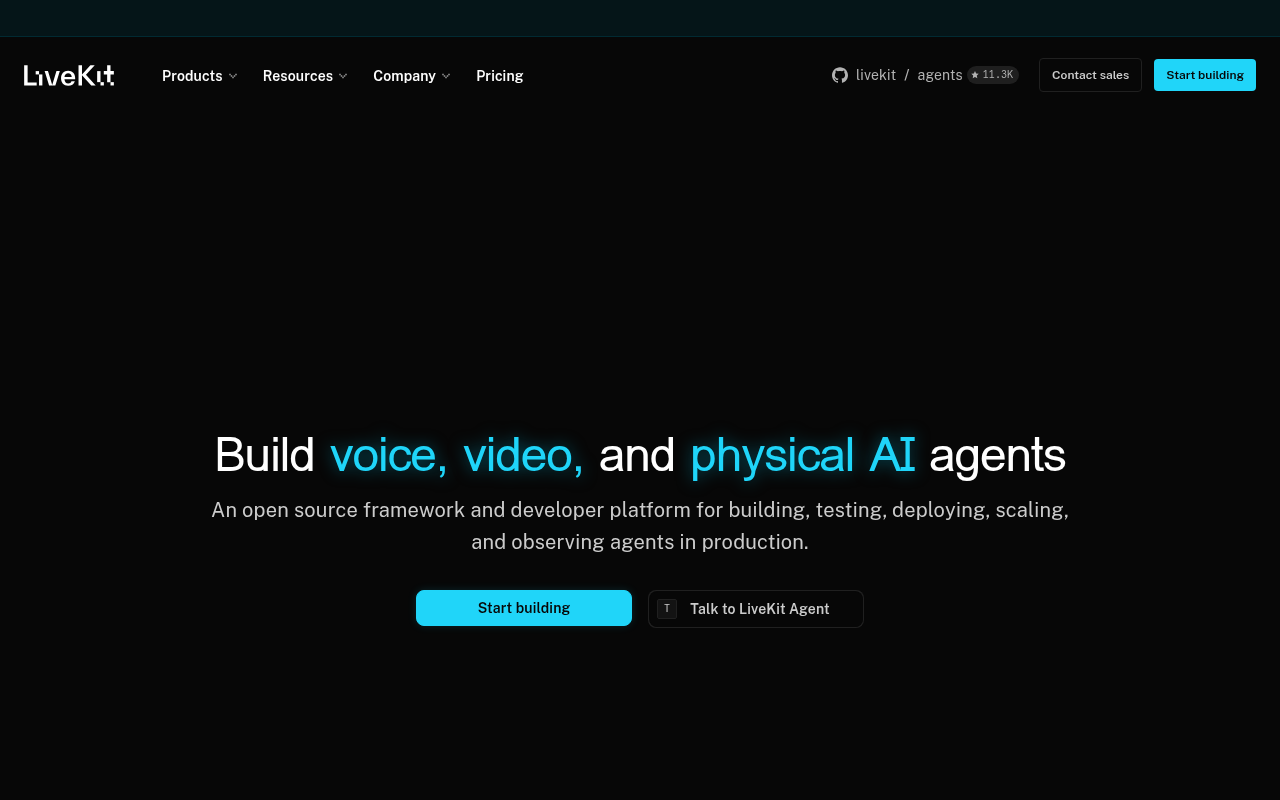The width and height of the screenshot is (1280, 800).
Task: Click the T key icon in Talk button
Action: coord(667,609)
